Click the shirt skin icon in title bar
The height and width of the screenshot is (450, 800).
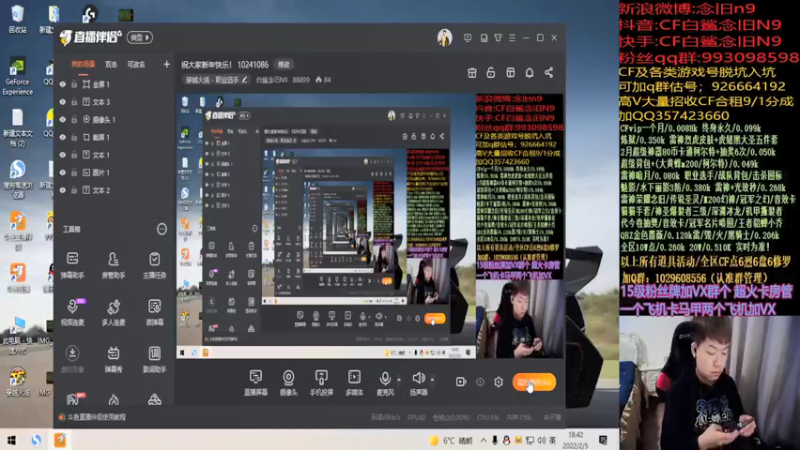(x=498, y=38)
